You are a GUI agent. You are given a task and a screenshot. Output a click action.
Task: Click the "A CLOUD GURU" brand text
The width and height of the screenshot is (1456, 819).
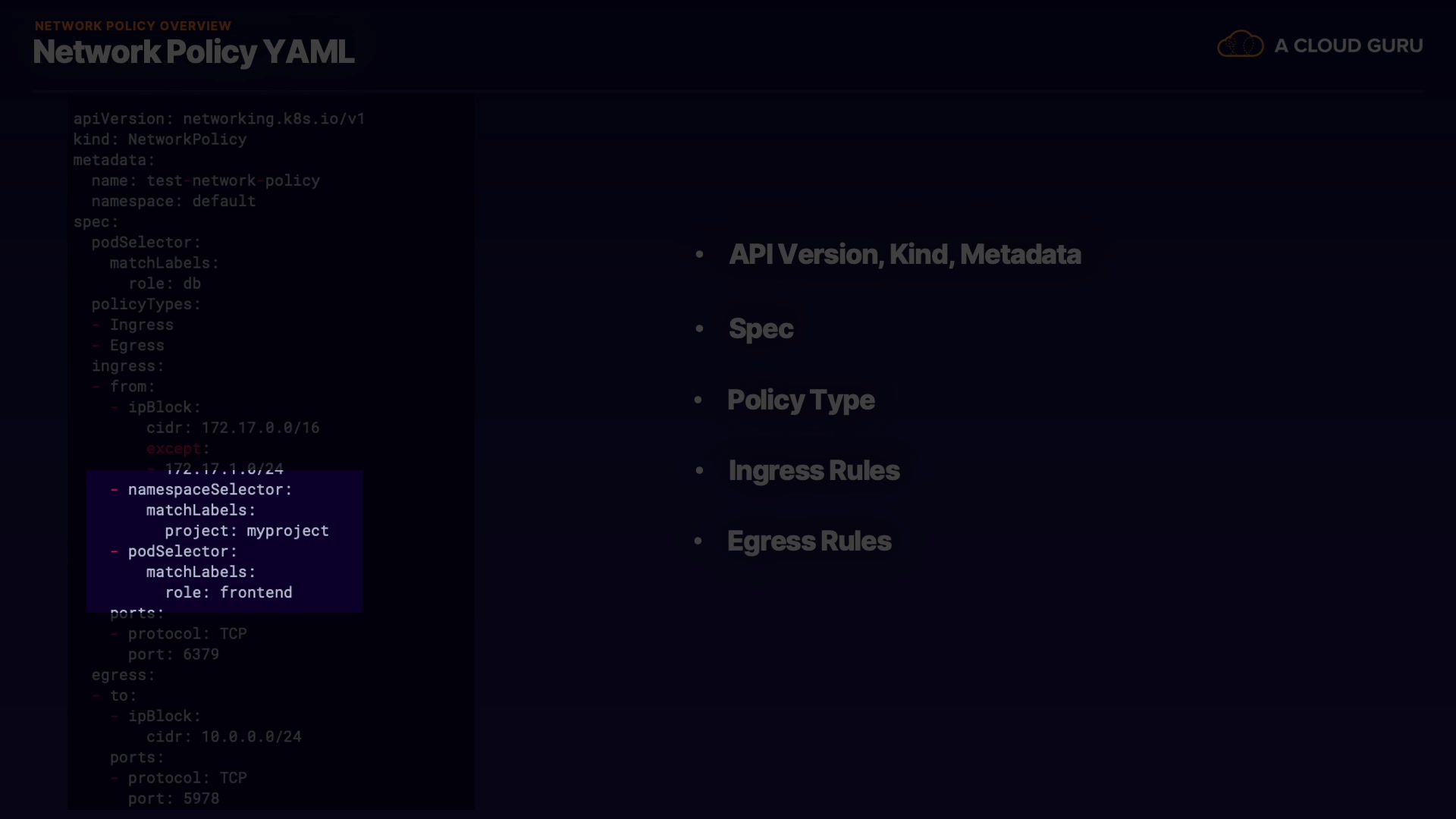click(1348, 45)
